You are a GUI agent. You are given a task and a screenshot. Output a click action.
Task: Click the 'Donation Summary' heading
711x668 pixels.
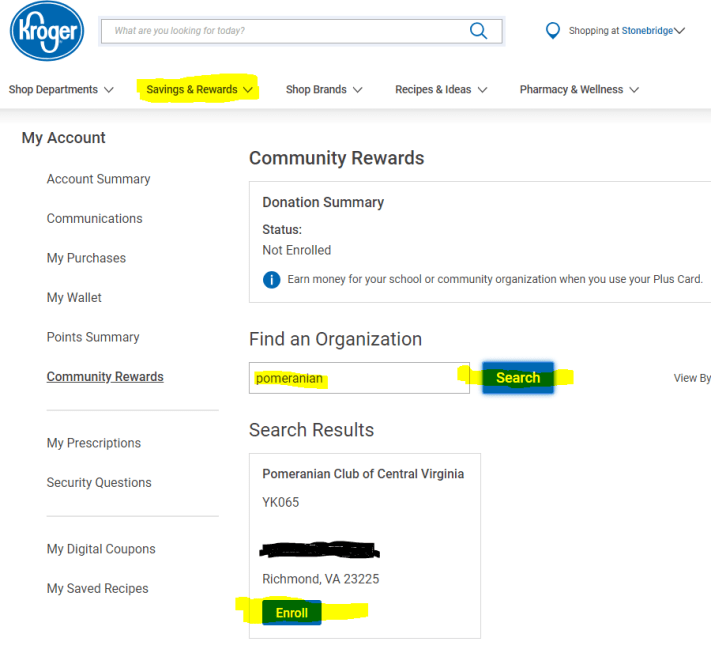coord(323,202)
